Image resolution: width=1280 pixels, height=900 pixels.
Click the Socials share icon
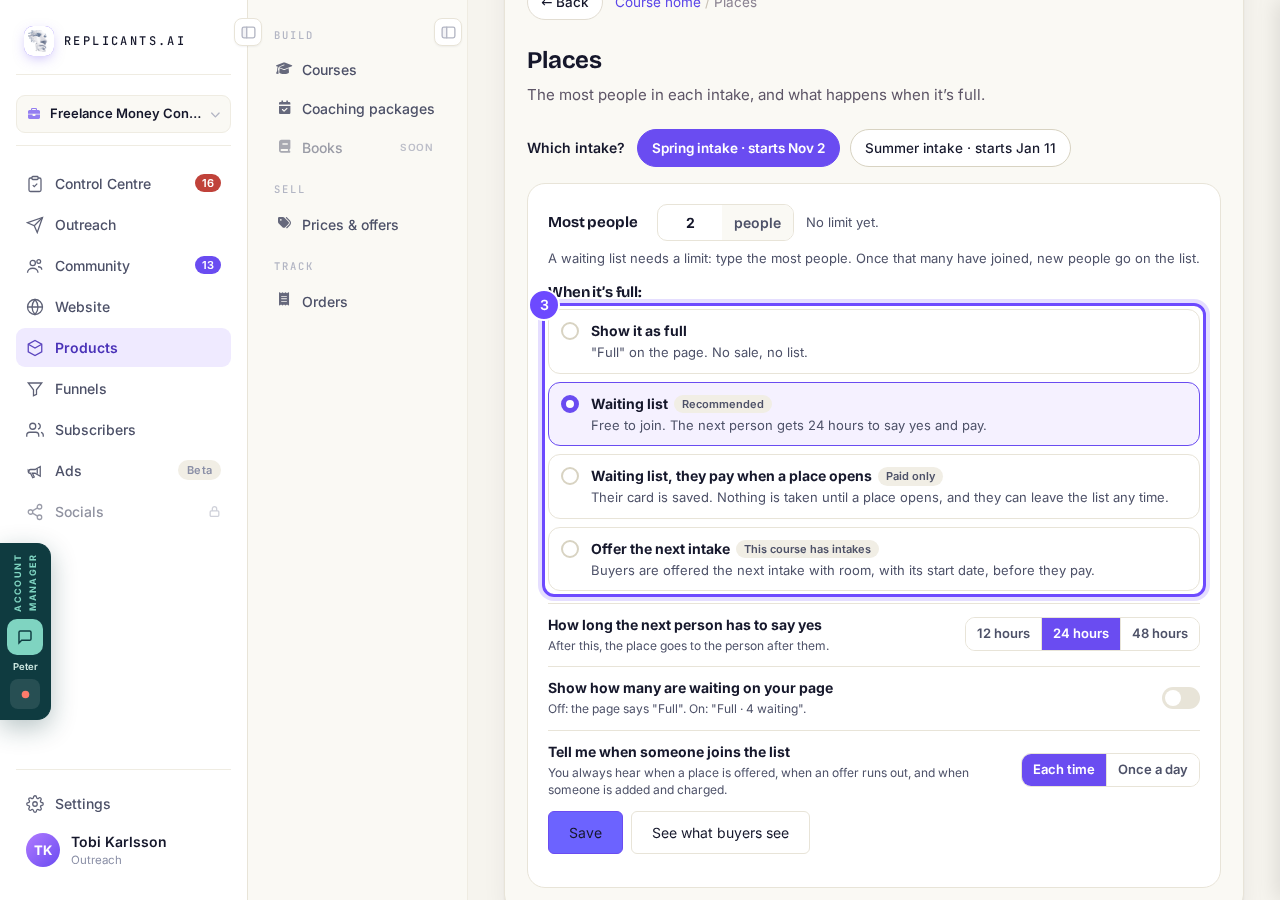pos(35,512)
